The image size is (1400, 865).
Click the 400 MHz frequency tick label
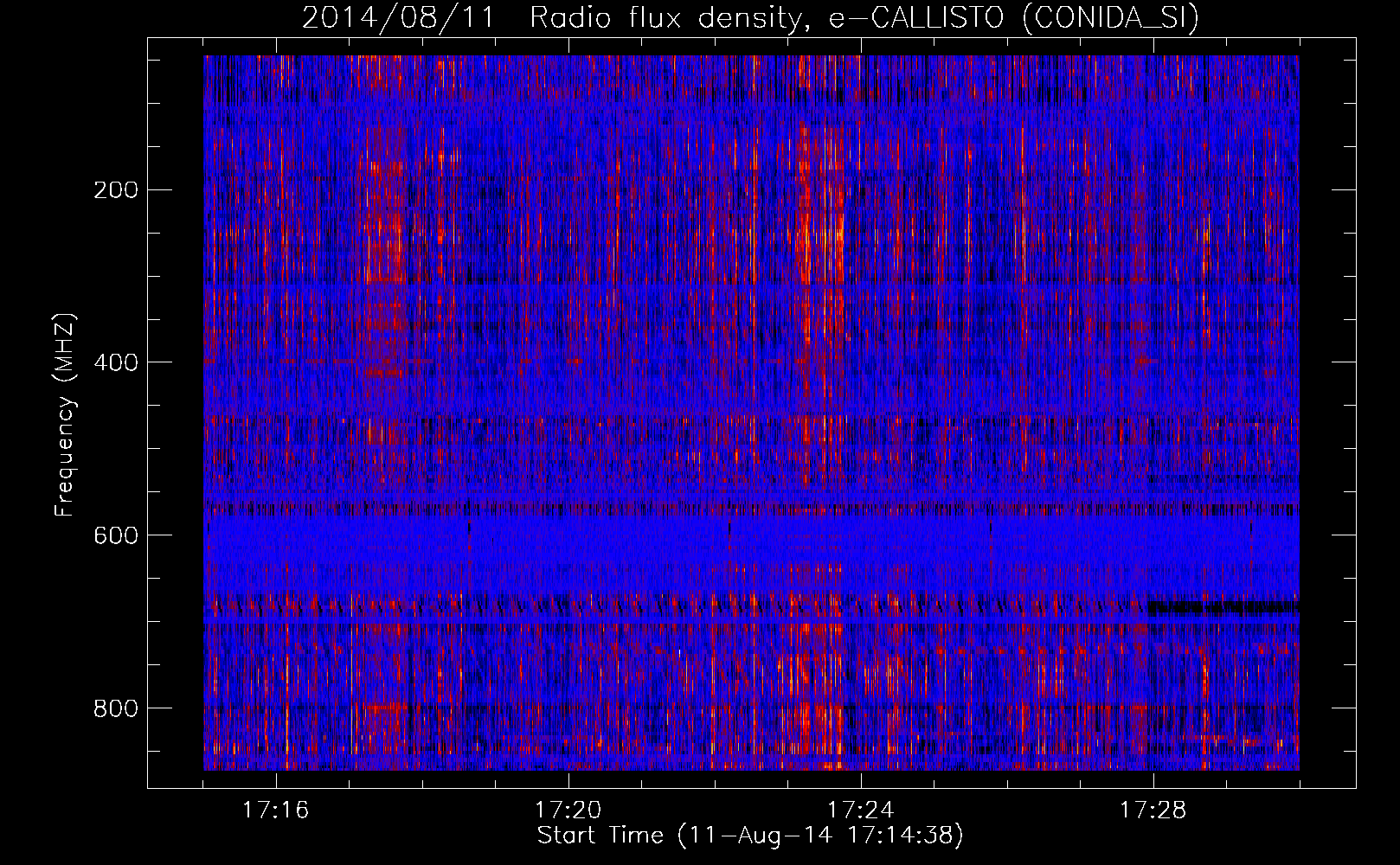coord(115,362)
